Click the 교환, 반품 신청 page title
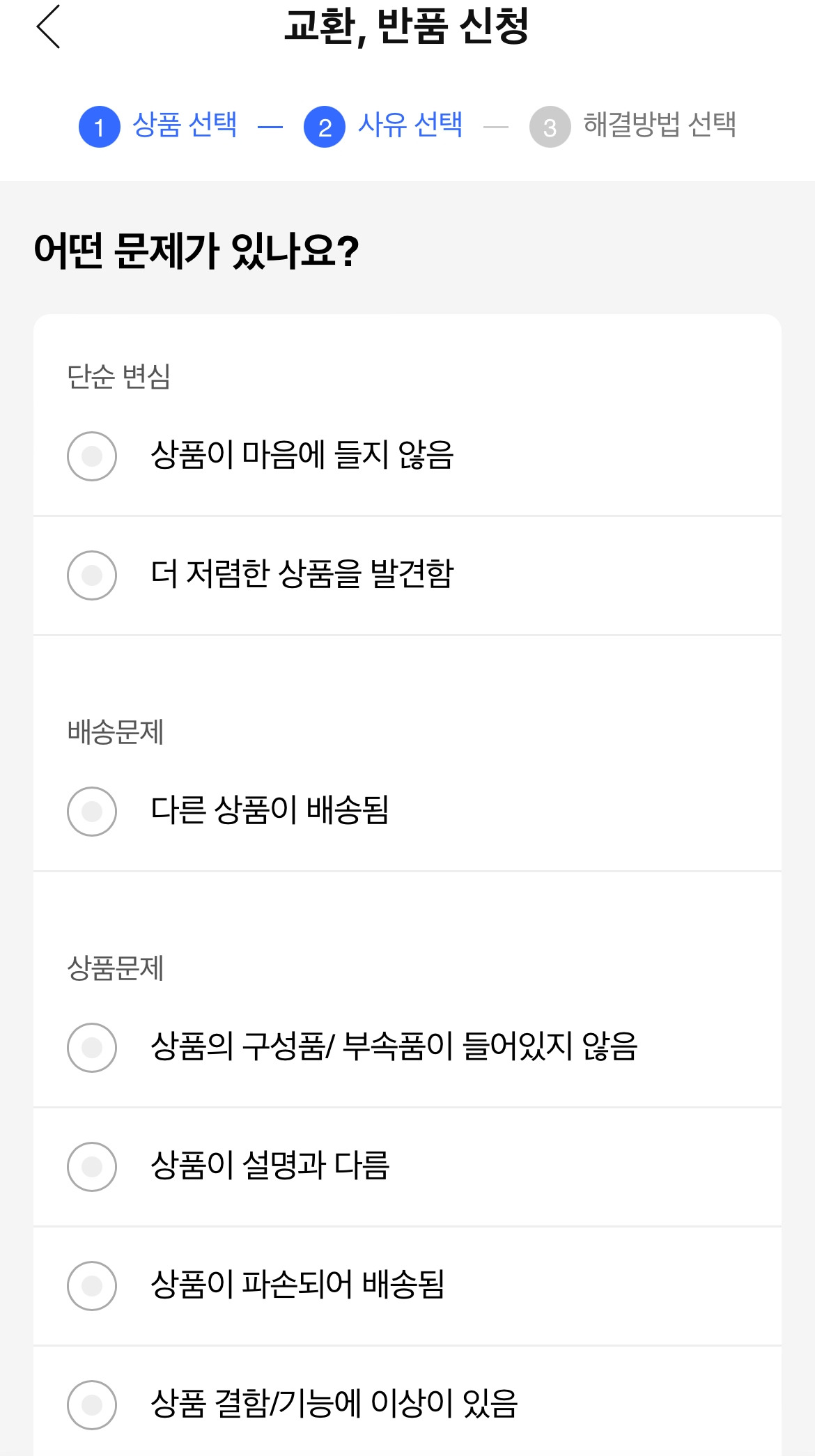 click(407, 27)
